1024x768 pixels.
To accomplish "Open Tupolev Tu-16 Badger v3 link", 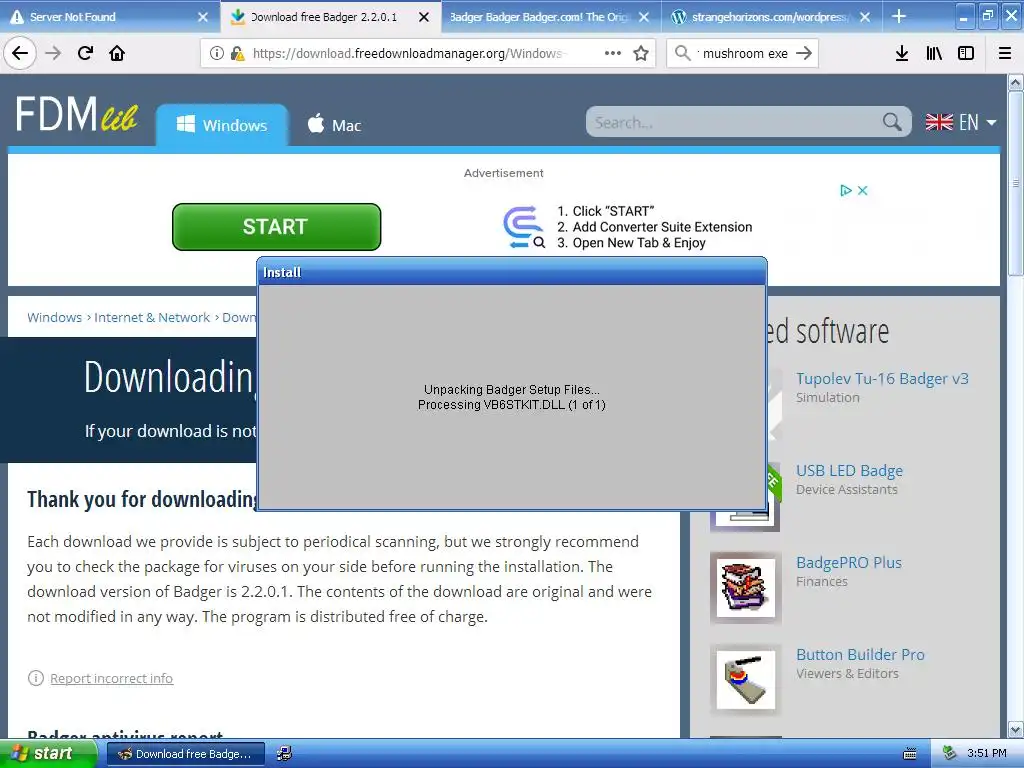I will pos(882,379).
